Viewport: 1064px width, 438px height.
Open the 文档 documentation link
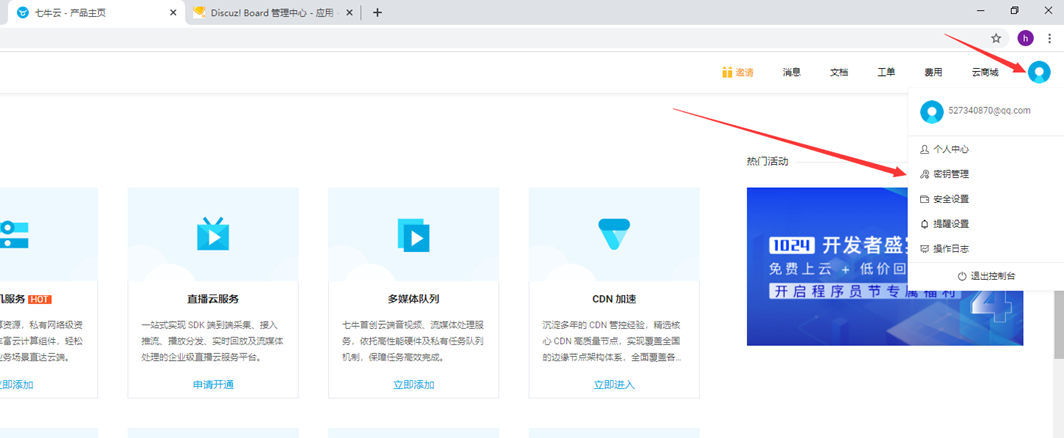(839, 73)
